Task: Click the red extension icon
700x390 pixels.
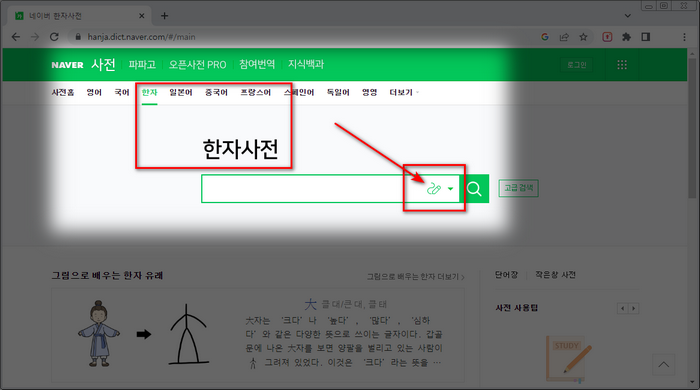Action: point(607,37)
